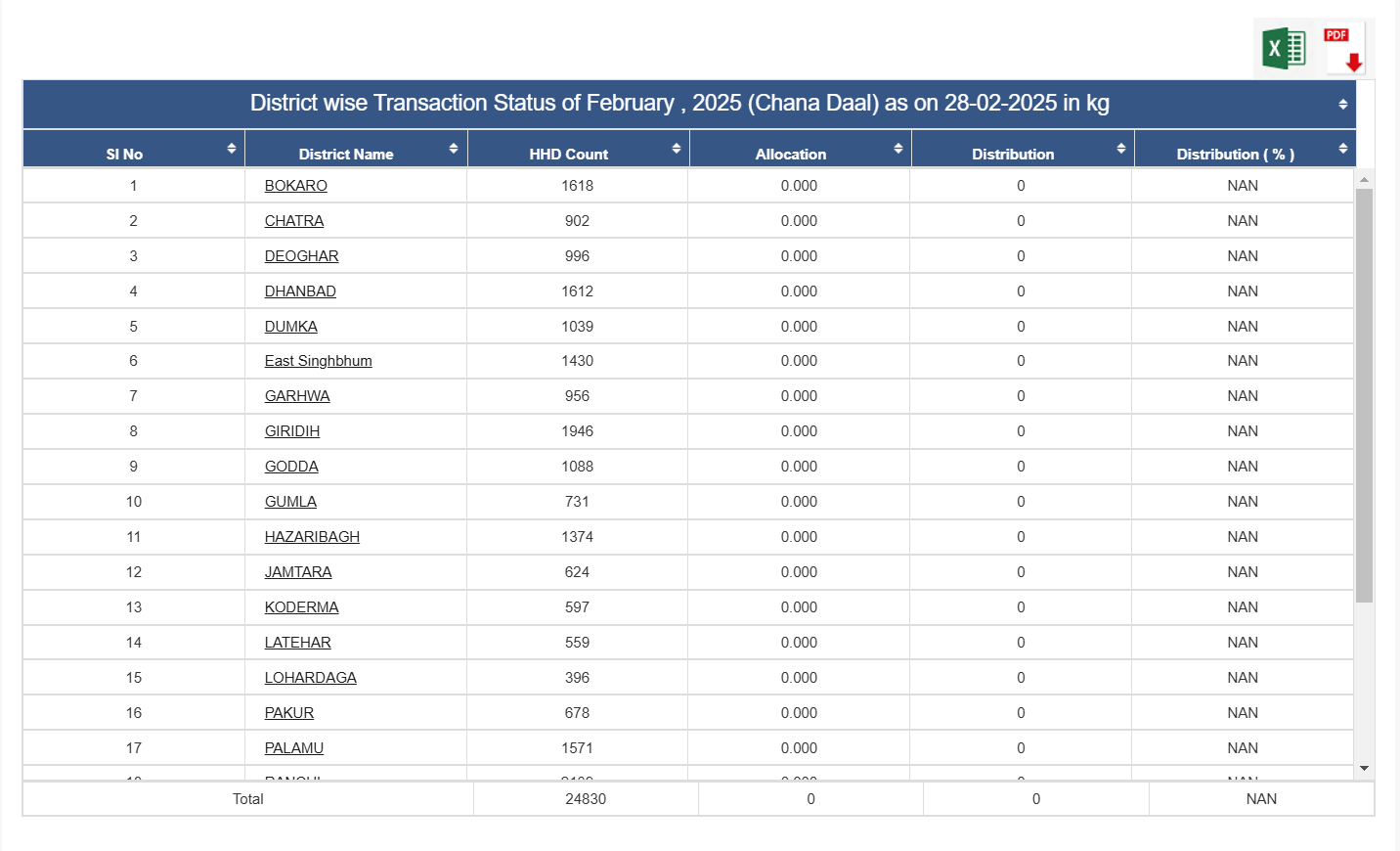The height and width of the screenshot is (851, 1400).
Task: Click scrollbar up arrow
Action: (x=1364, y=179)
